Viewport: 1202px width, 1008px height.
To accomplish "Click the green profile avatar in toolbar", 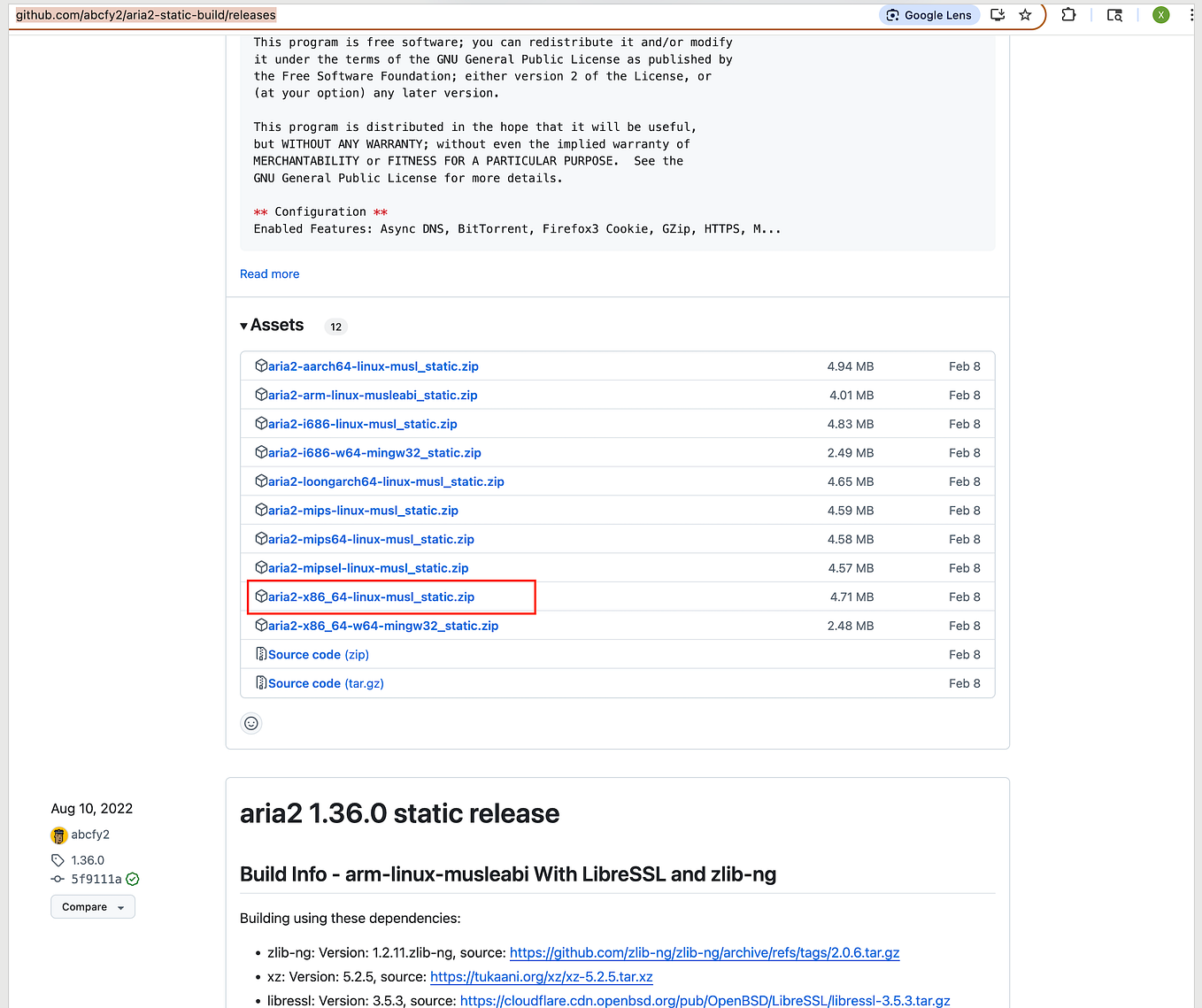I will (x=1160, y=14).
